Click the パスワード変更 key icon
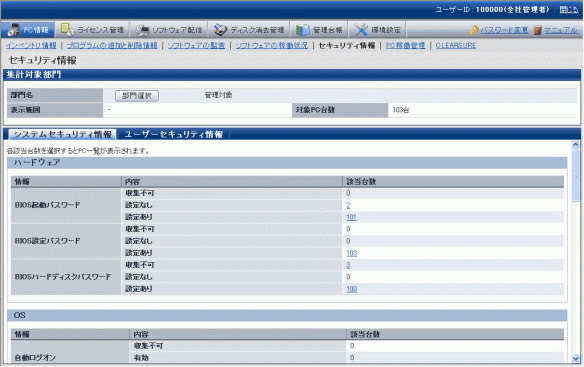584x367 pixels. click(x=474, y=30)
